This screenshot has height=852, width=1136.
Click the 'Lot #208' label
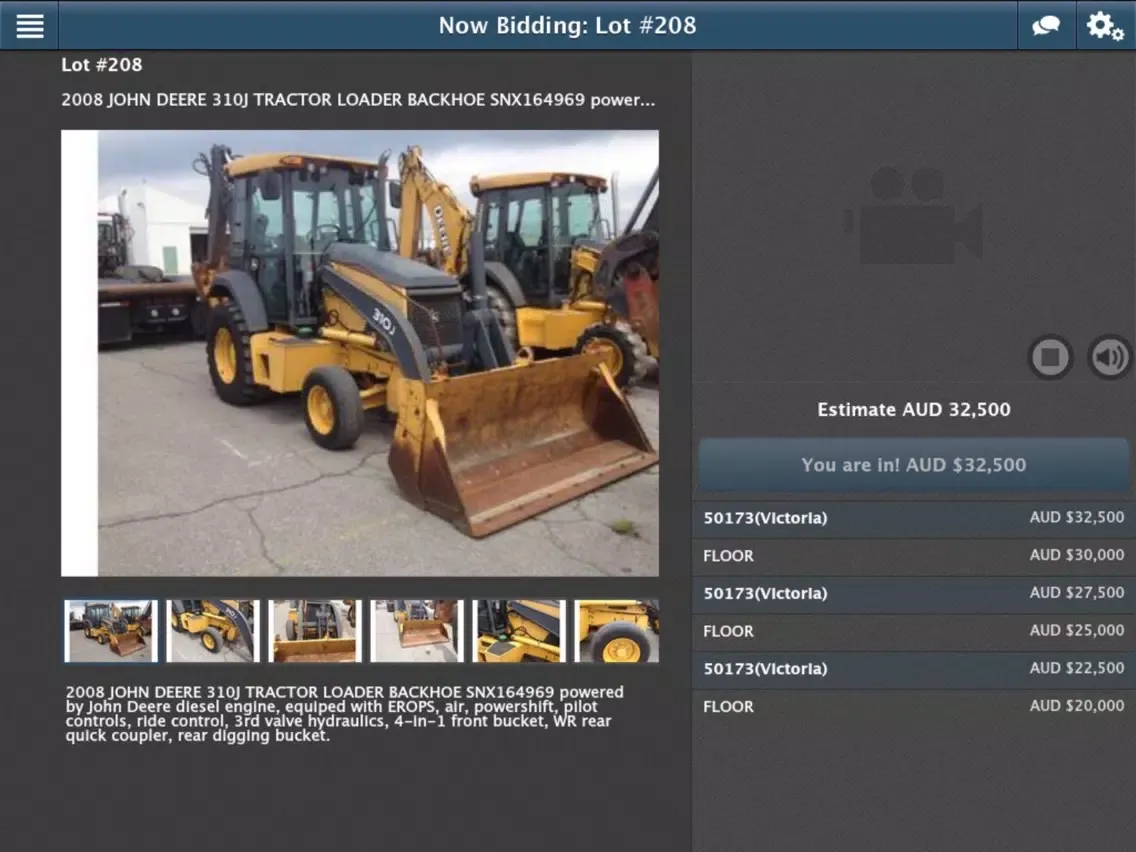[x=101, y=64]
